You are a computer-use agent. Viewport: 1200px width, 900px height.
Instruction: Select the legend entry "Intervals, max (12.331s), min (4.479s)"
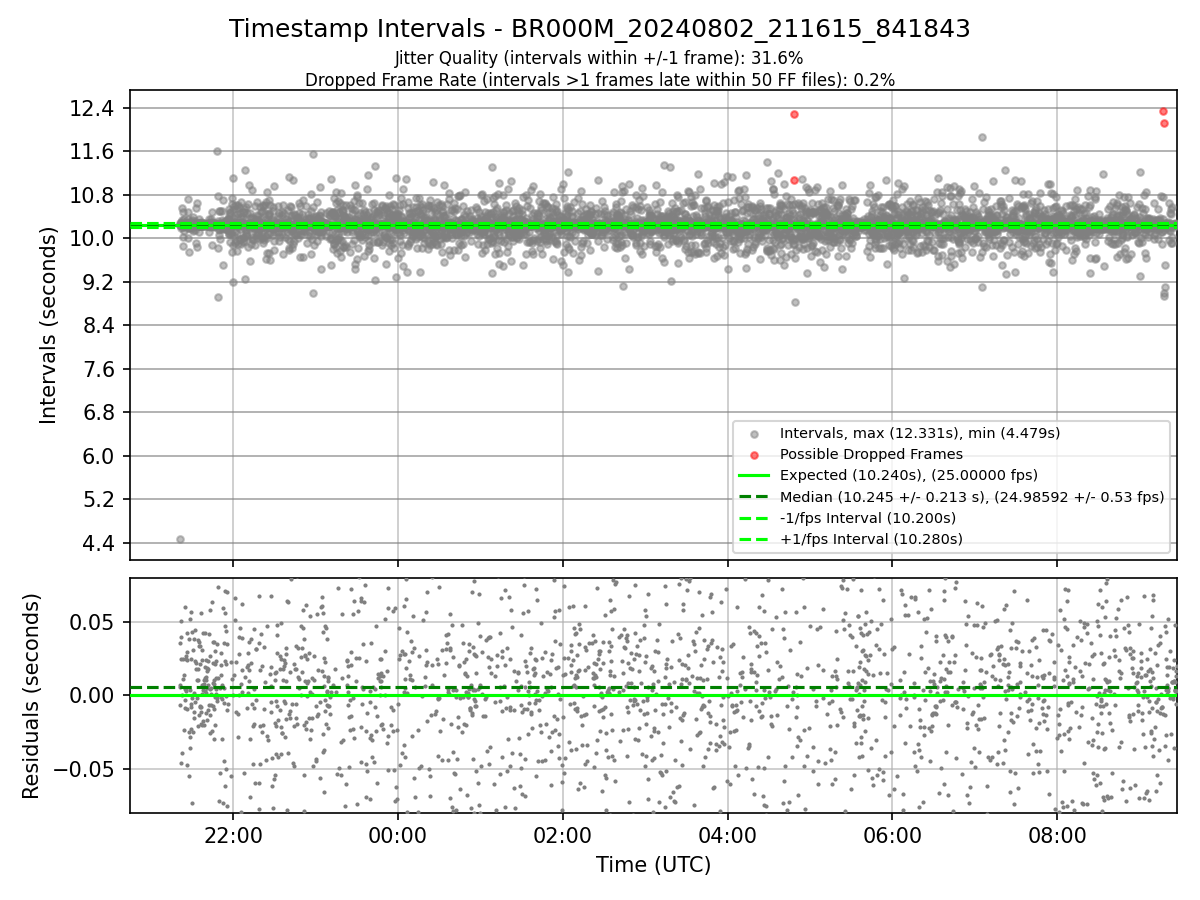coord(920,433)
